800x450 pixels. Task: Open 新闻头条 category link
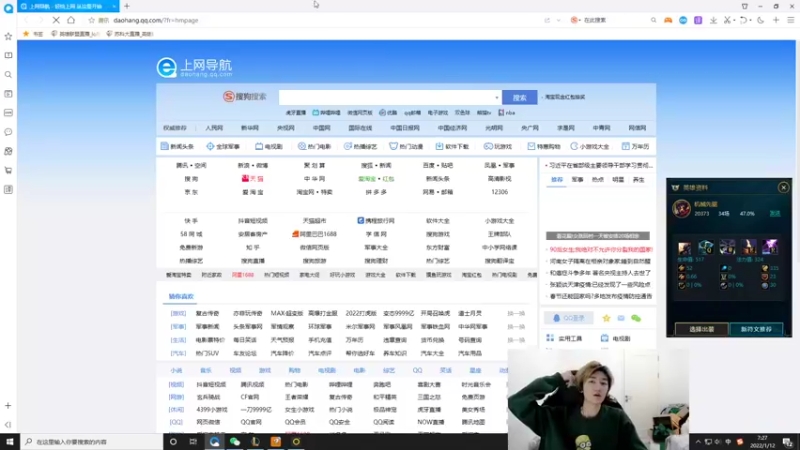[177, 146]
